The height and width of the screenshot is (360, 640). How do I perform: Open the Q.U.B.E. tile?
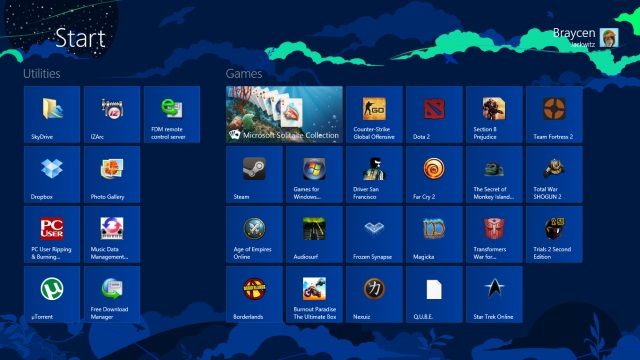pyautogui.click(x=434, y=294)
